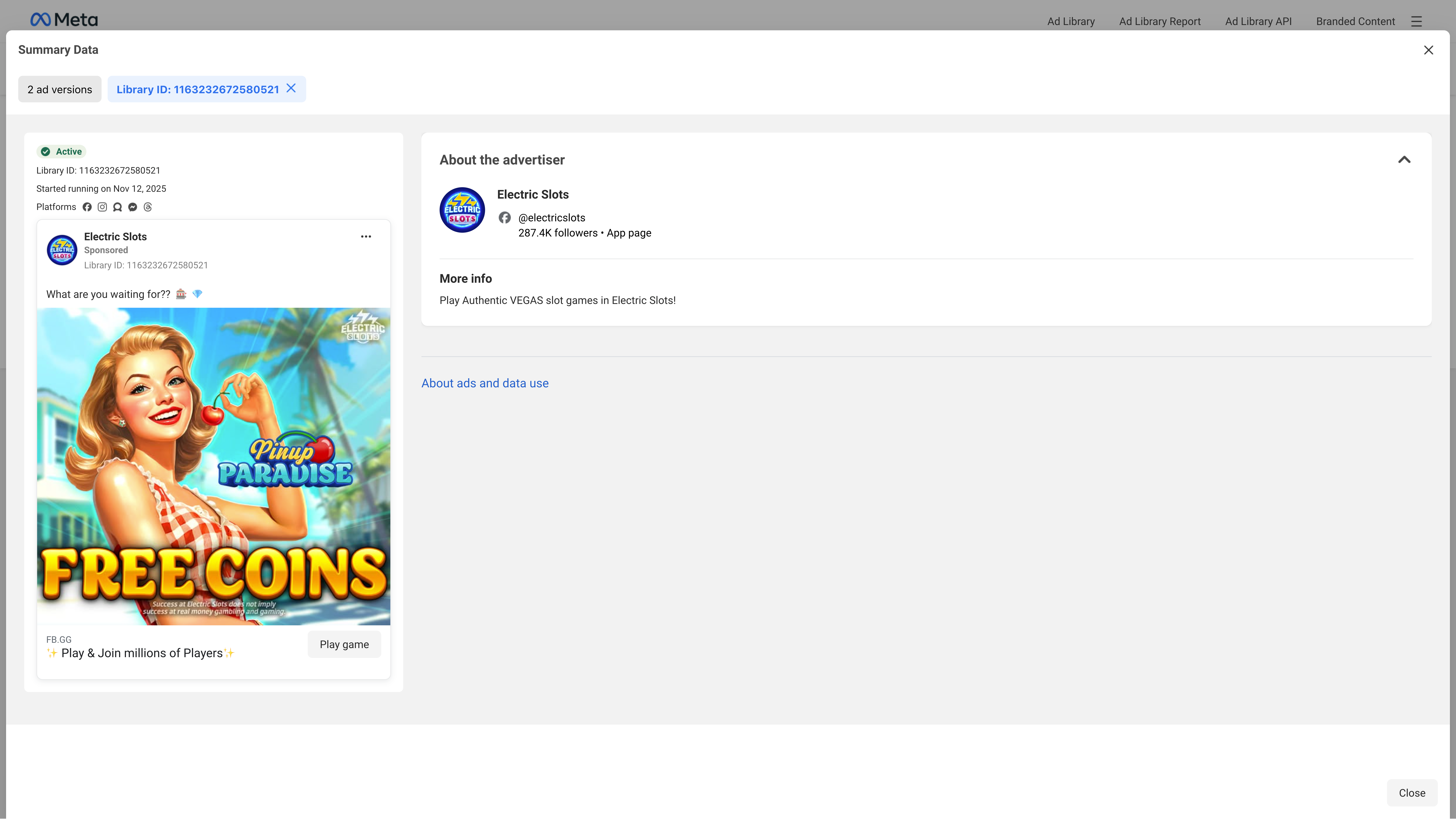Click the Instagram platform icon
The height and width of the screenshot is (819, 1456).
tap(102, 207)
